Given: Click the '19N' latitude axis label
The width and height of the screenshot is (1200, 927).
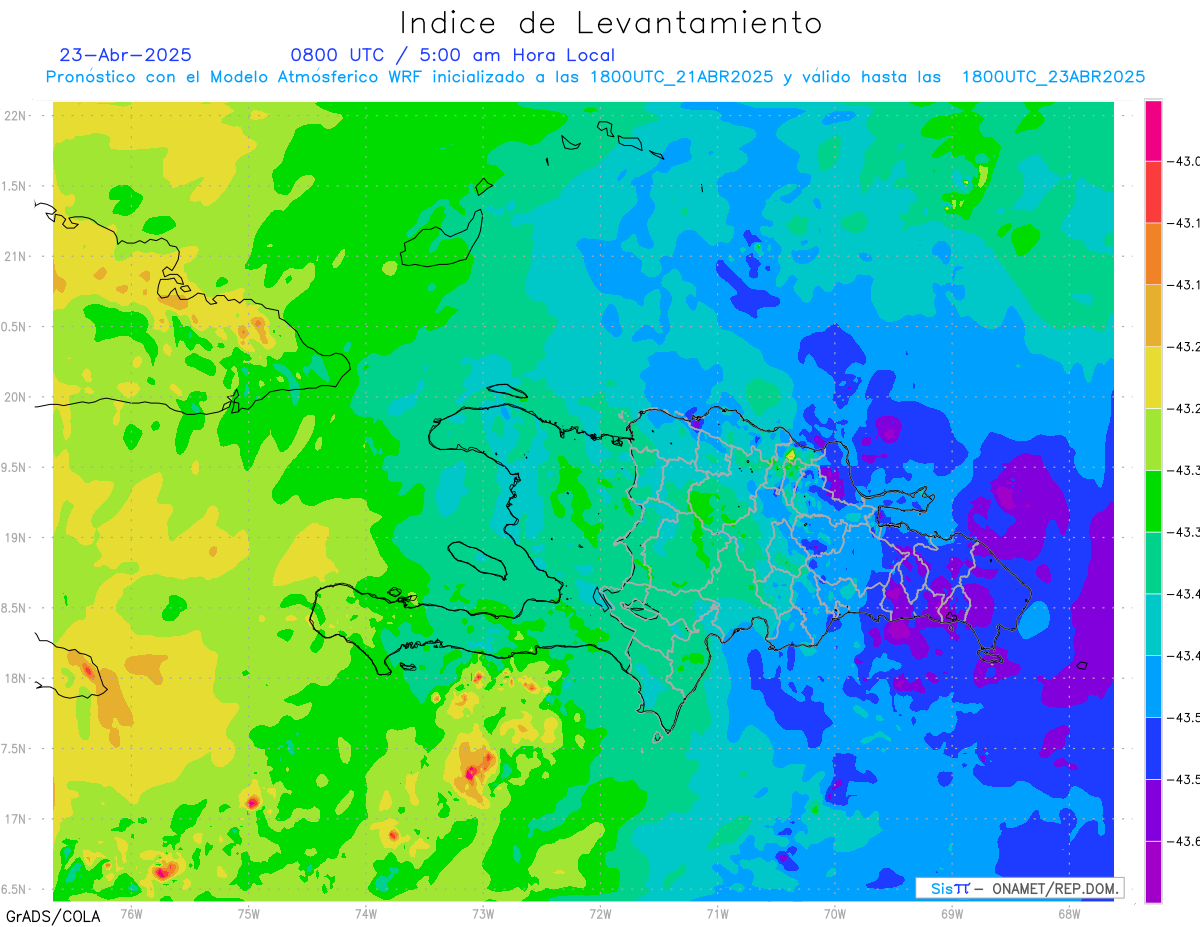Looking at the screenshot, I should (16, 538).
